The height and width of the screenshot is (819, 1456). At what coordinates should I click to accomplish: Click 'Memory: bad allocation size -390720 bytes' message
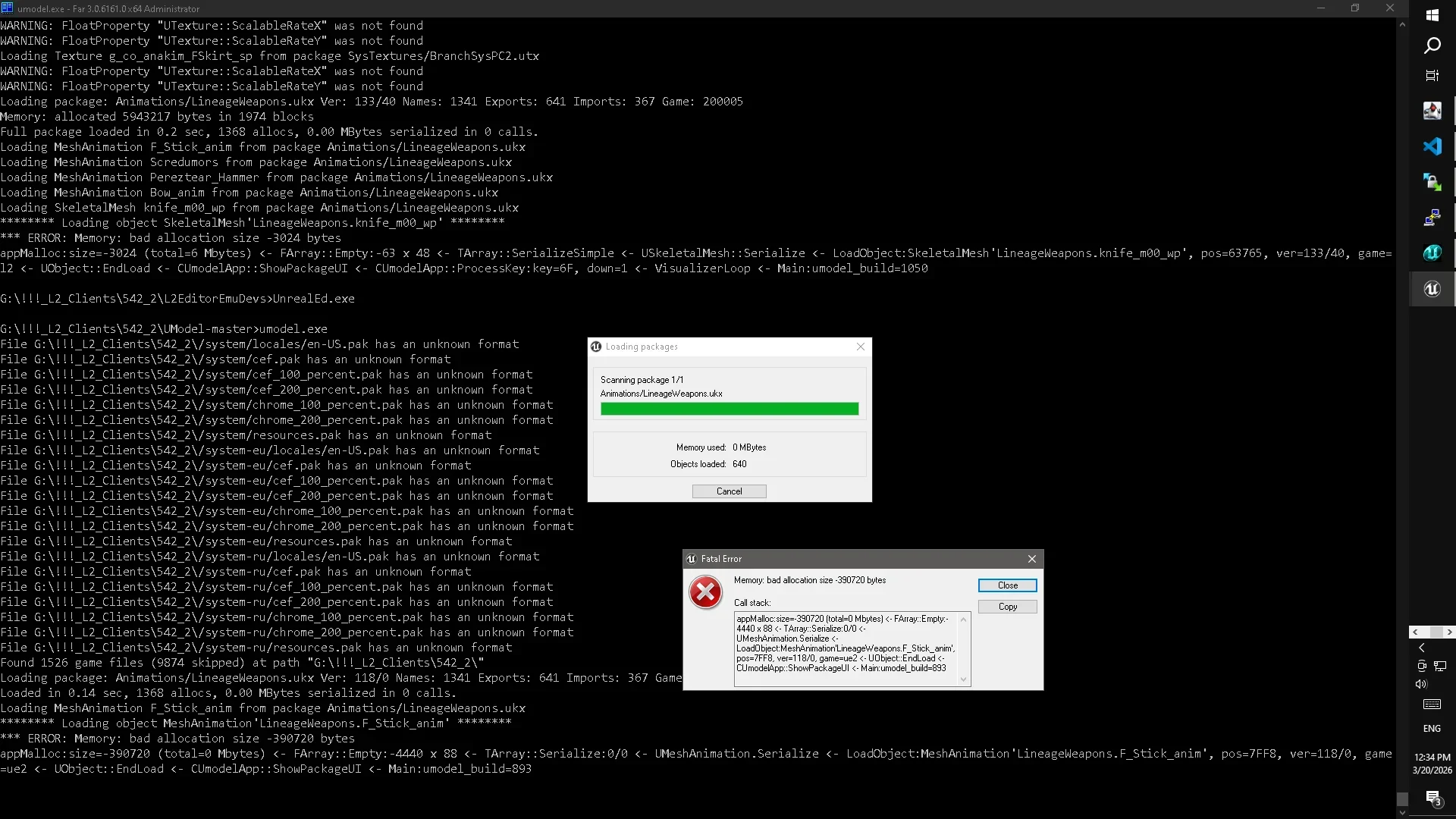(x=809, y=580)
